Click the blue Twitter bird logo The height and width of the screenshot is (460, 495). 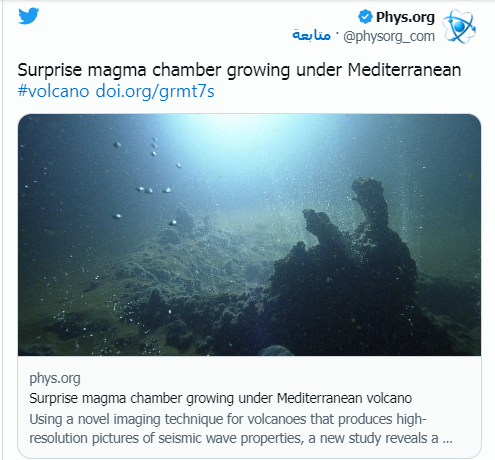point(29,16)
